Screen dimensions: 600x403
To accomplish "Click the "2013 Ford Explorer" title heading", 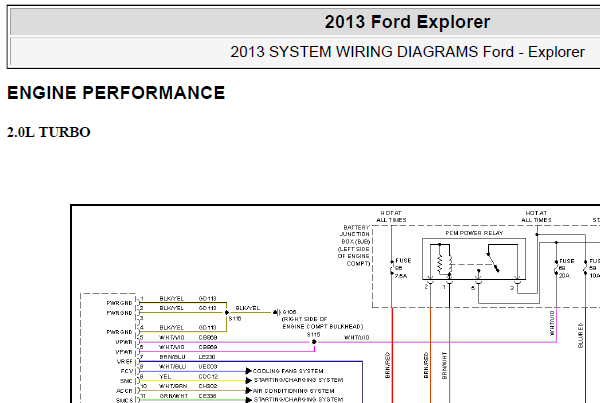I will tap(407, 22).
